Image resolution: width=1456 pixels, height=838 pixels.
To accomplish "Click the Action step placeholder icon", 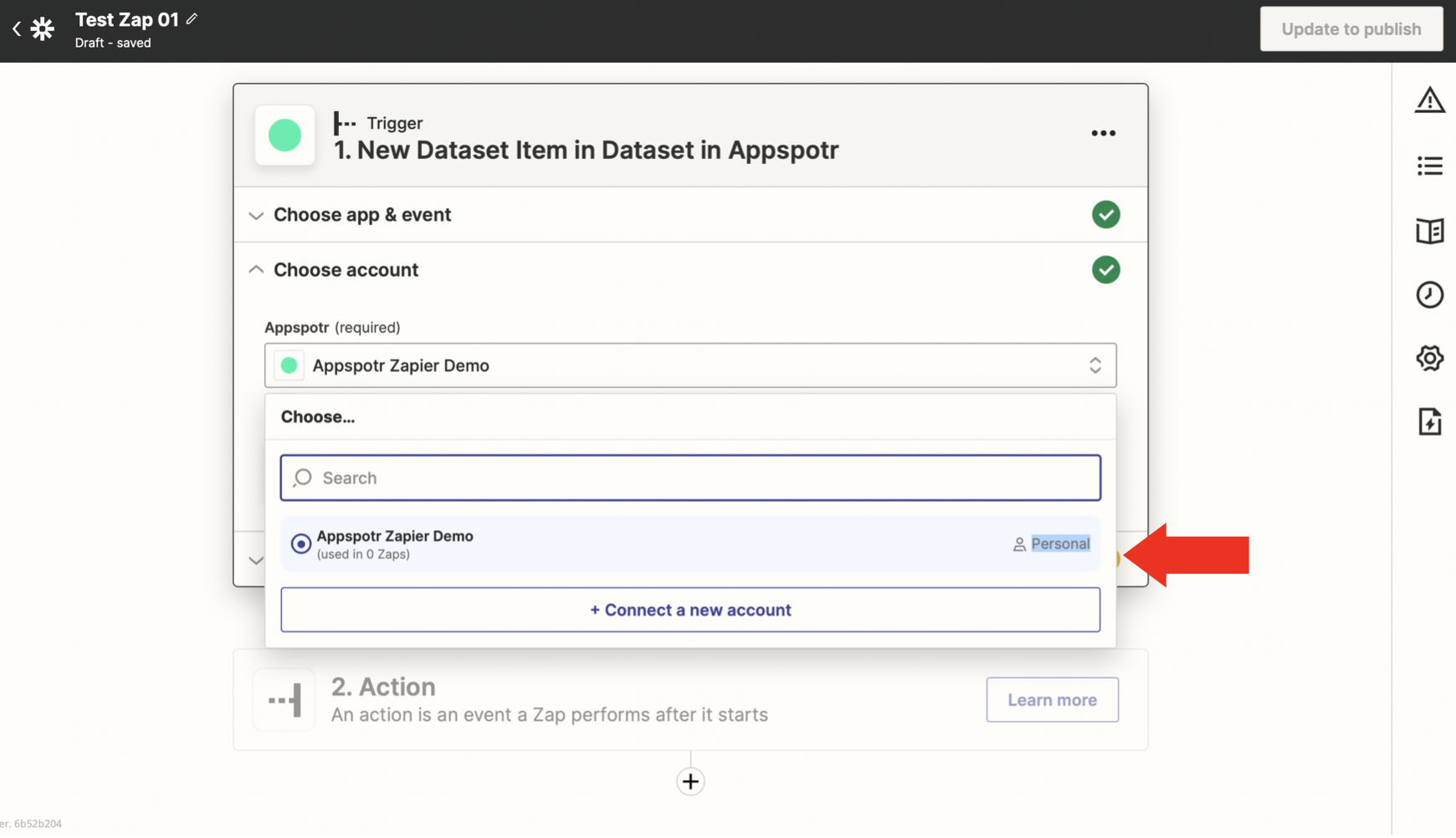I will [x=284, y=700].
